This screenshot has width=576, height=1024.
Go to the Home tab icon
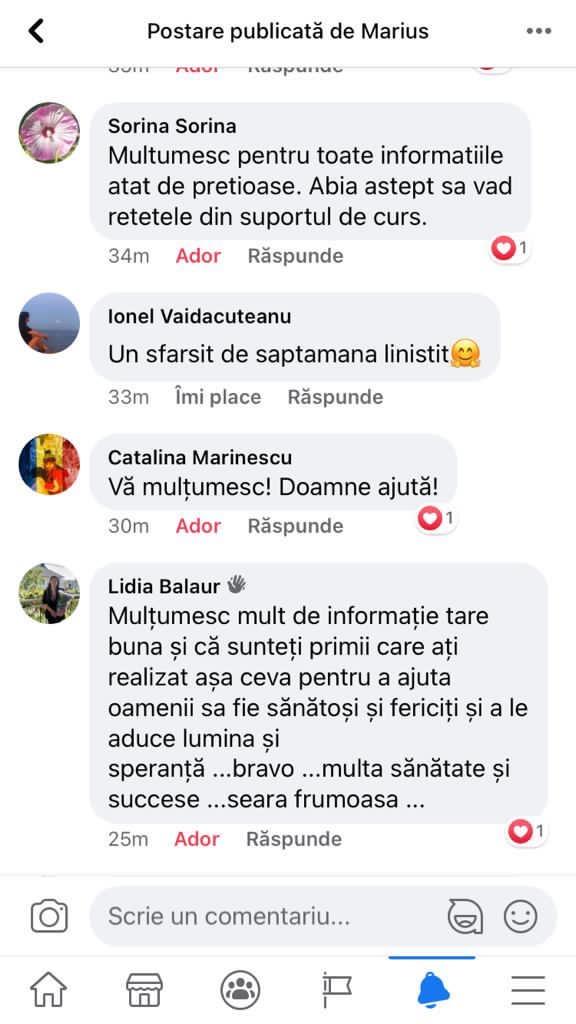click(48, 990)
